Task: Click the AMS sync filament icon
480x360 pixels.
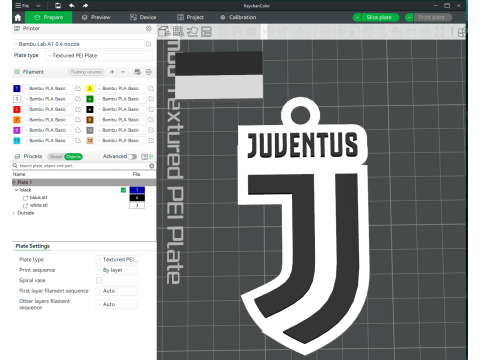Action: [x=137, y=72]
